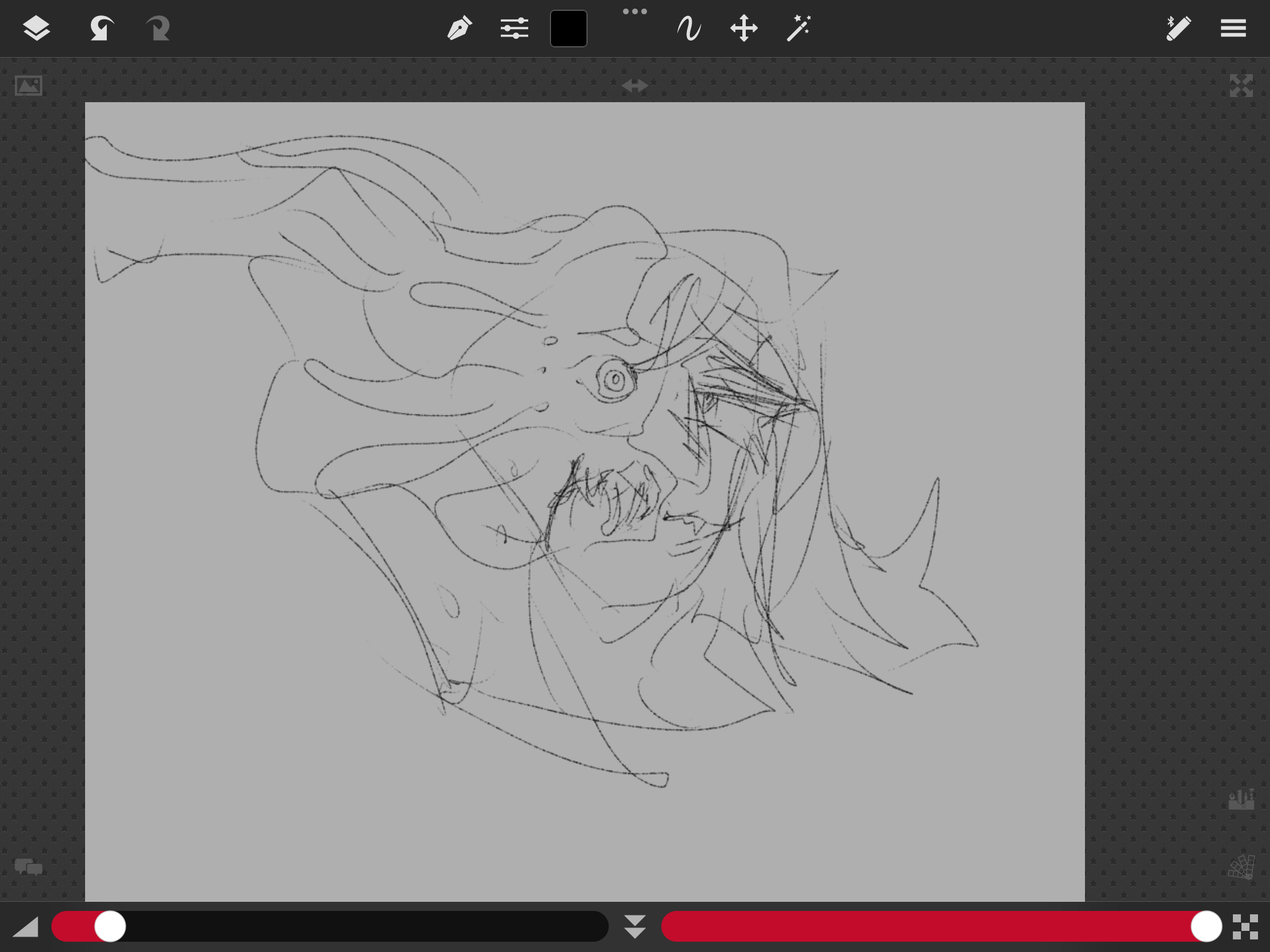Image resolution: width=1270 pixels, height=952 pixels.
Task: Tap the brush size triangle icon
Action: coord(25,926)
